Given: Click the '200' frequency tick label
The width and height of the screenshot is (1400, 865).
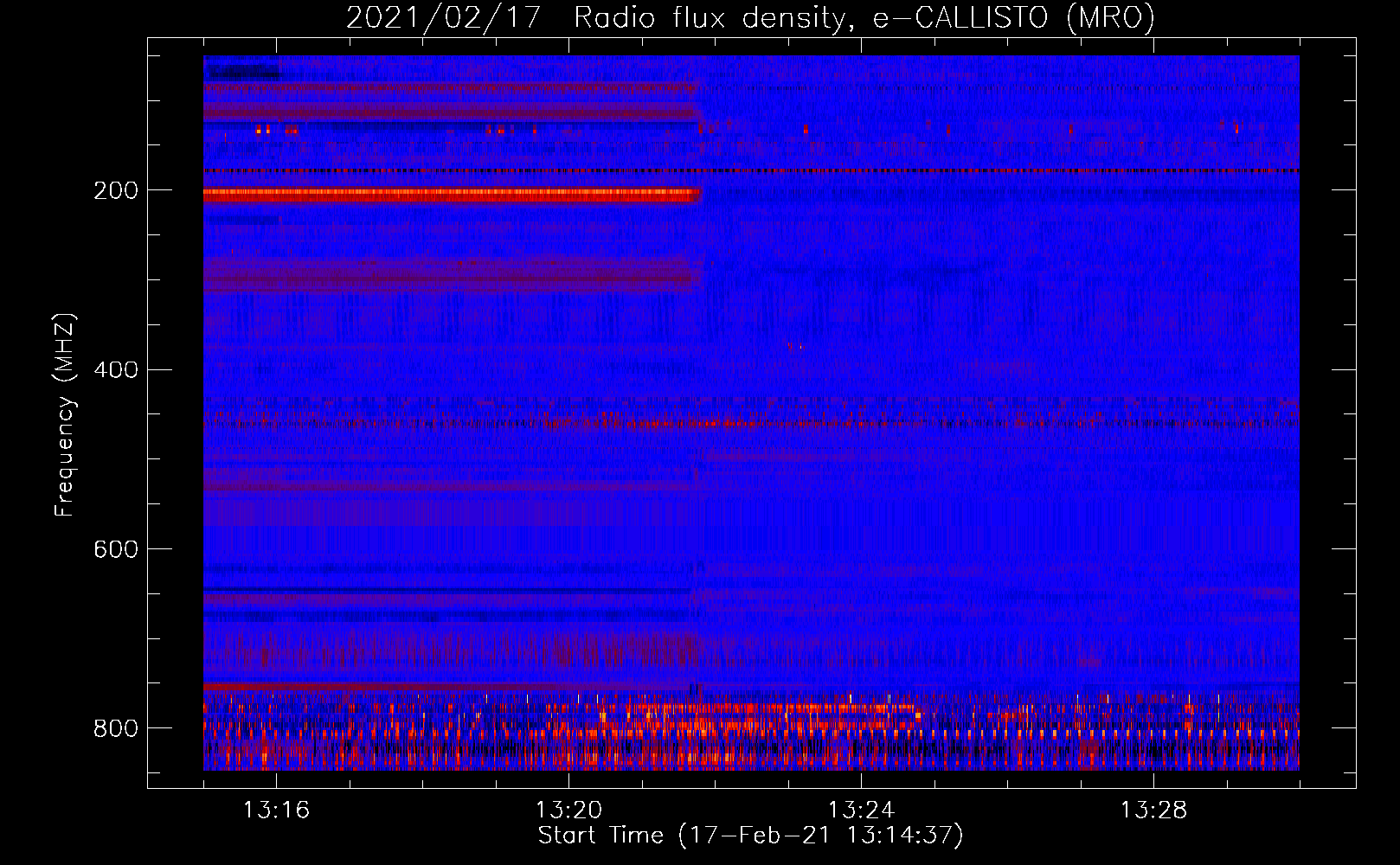Looking at the screenshot, I should click(x=115, y=190).
